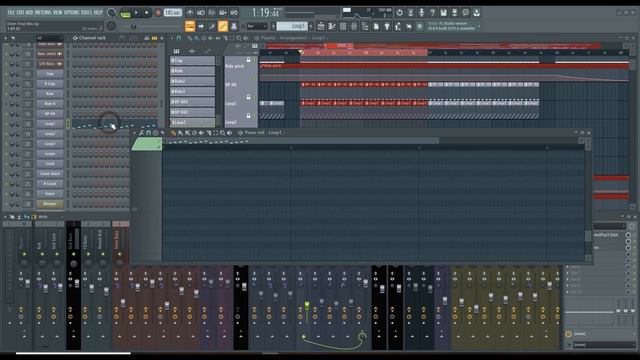Image resolution: width=640 pixels, height=360 pixels.
Task: Click Ride pitch playlist track header
Action: [240, 66]
